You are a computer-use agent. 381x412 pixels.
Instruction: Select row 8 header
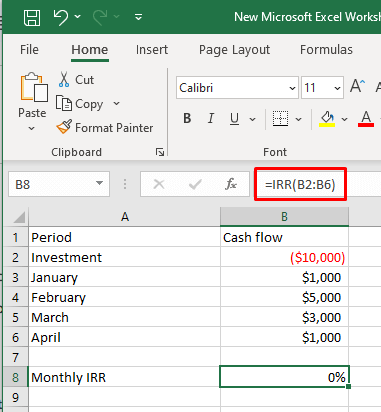click(16, 377)
